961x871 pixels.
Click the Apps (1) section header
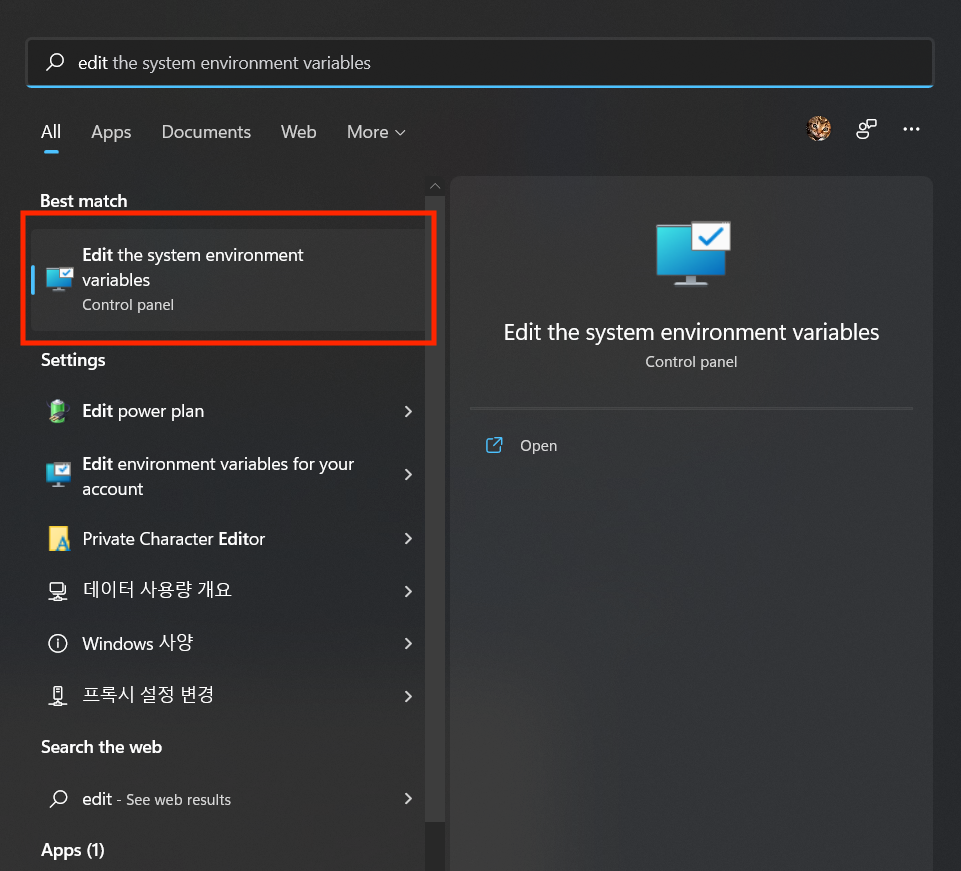72,850
